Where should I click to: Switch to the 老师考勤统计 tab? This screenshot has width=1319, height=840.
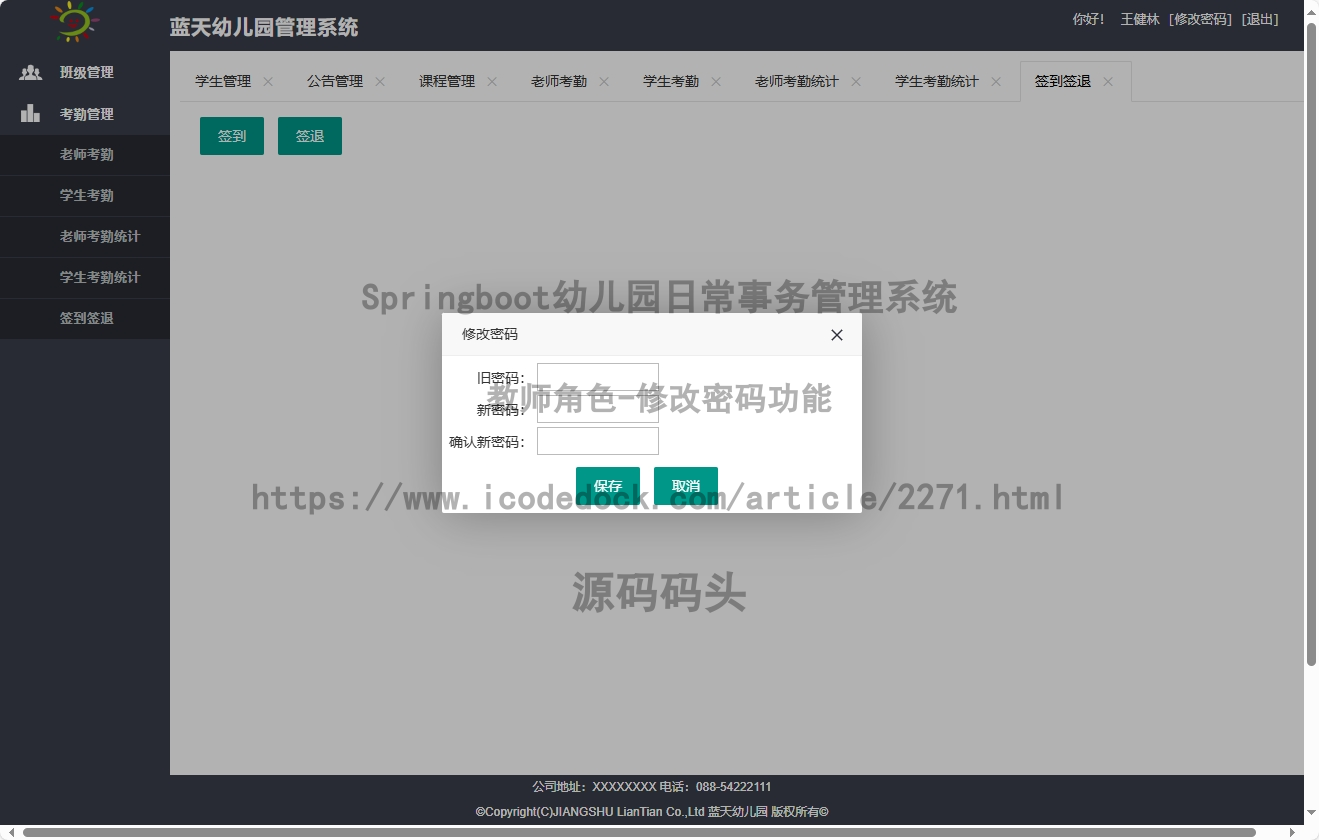point(797,82)
